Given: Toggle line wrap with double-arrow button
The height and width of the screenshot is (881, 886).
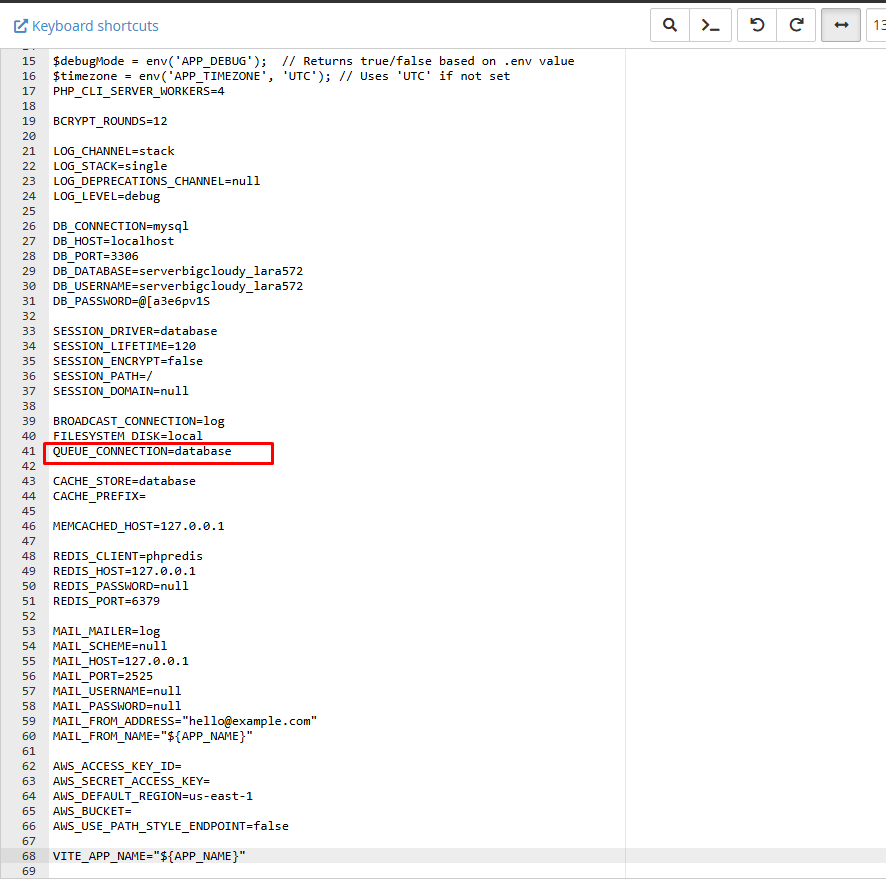Looking at the screenshot, I should 841,25.
